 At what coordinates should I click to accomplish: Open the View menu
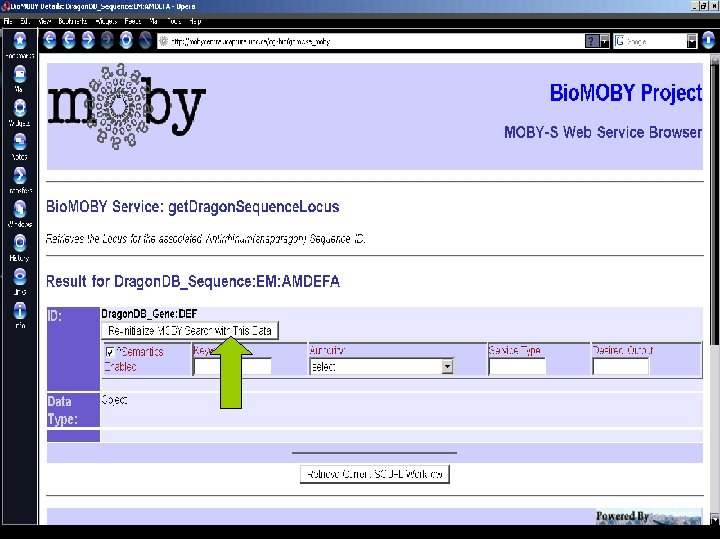pos(45,21)
